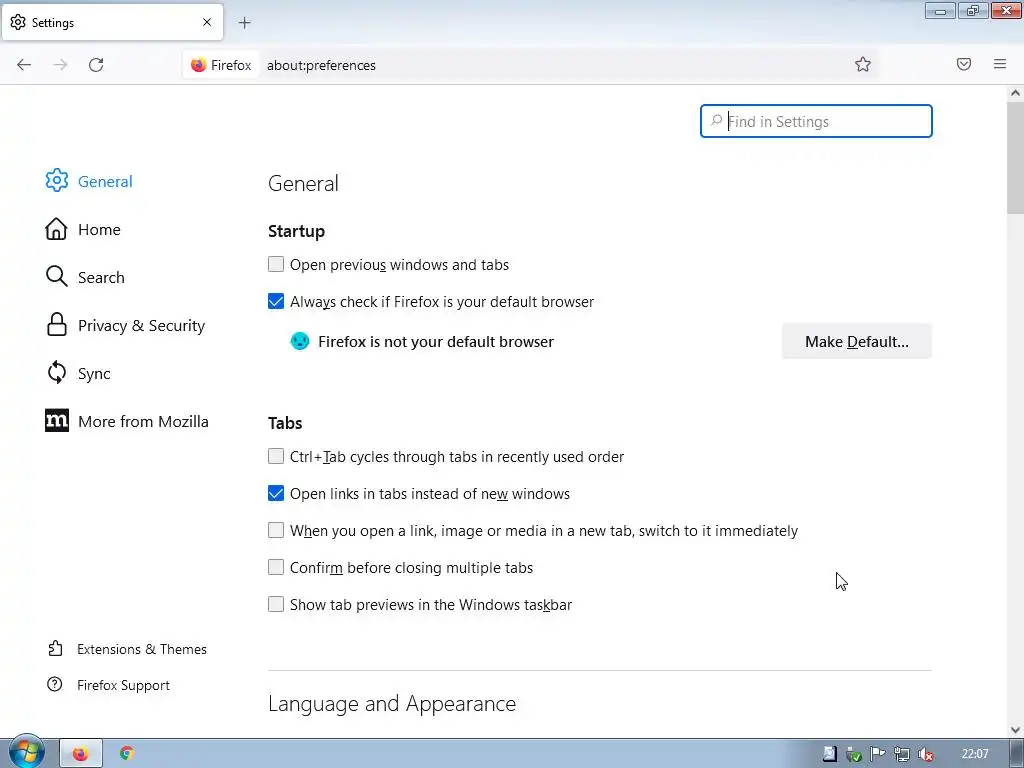Click the 'Firefox is not your default browser' text
Image resolution: width=1024 pixels, height=768 pixels.
click(436, 342)
